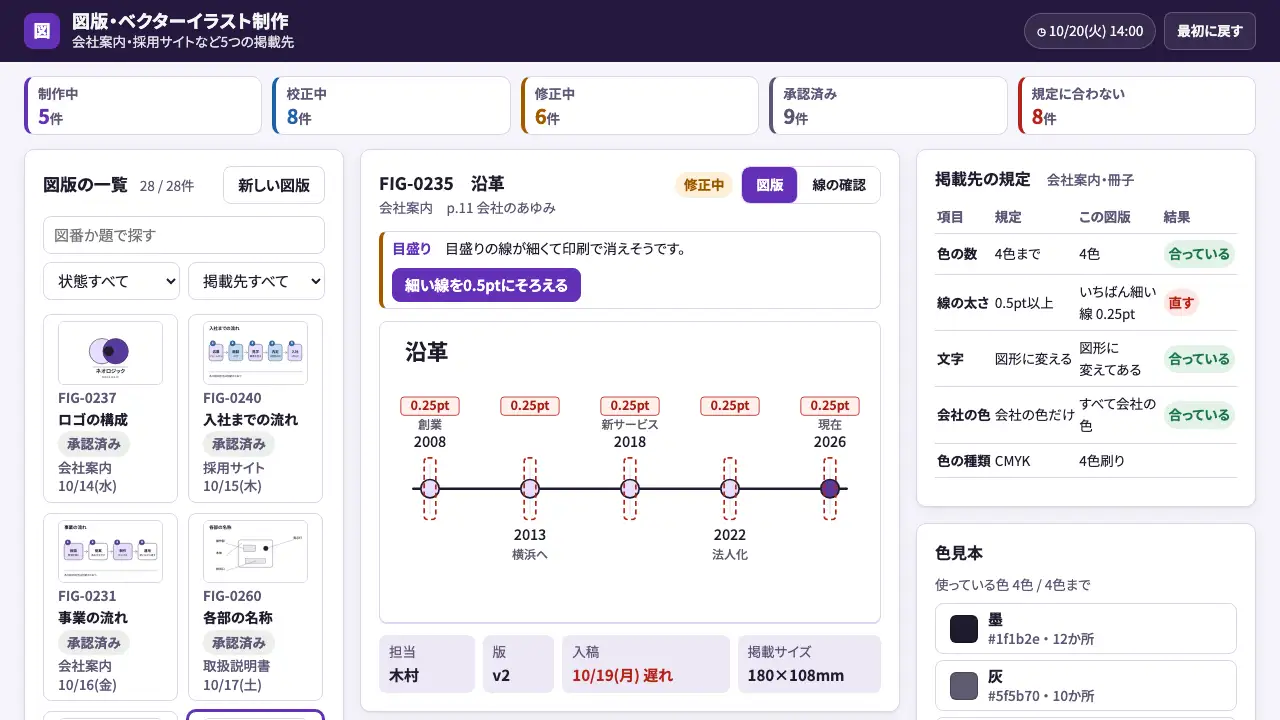Click the 入稿 10/19(月) 遅れ info box

646,664
